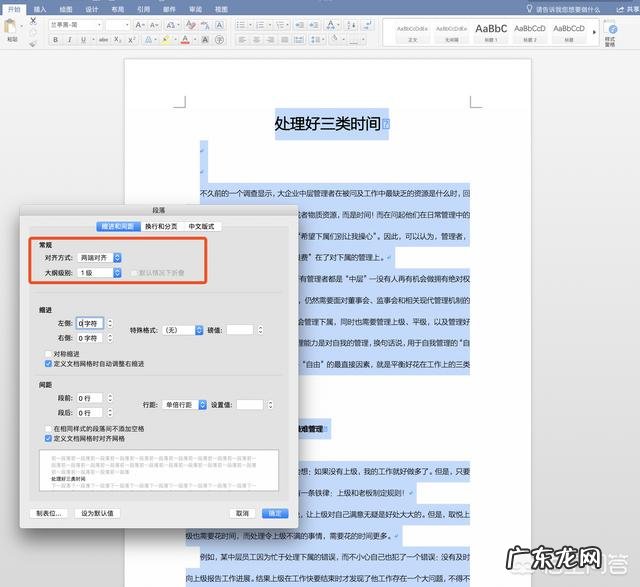Click the align right icon
Viewport: 640px width, 587px height.
[270, 40]
